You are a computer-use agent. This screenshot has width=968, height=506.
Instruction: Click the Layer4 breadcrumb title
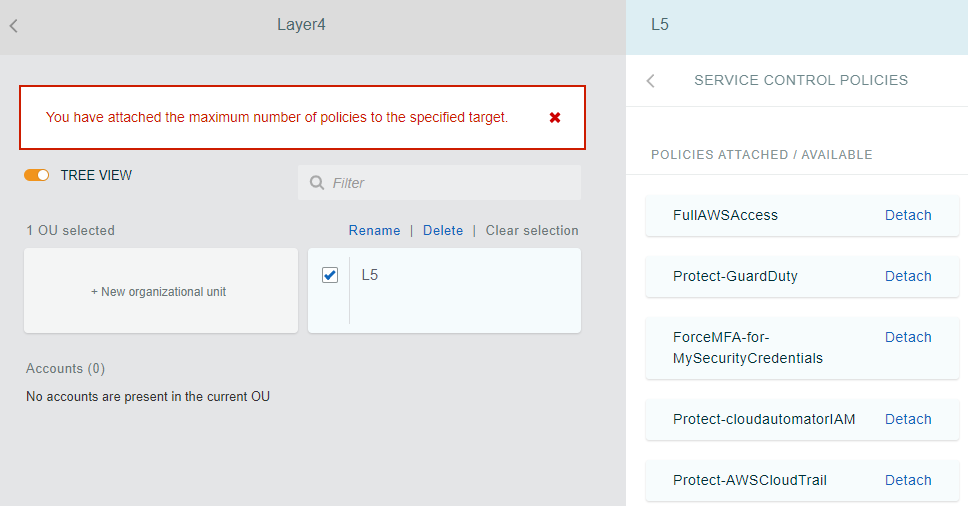point(301,25)
